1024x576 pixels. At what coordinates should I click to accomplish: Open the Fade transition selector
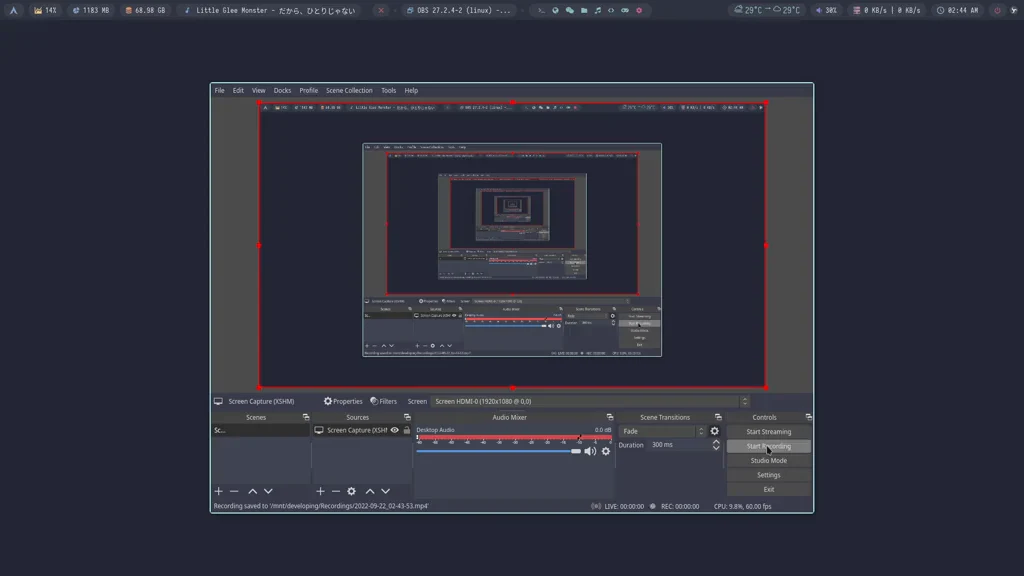coord(660,431)
